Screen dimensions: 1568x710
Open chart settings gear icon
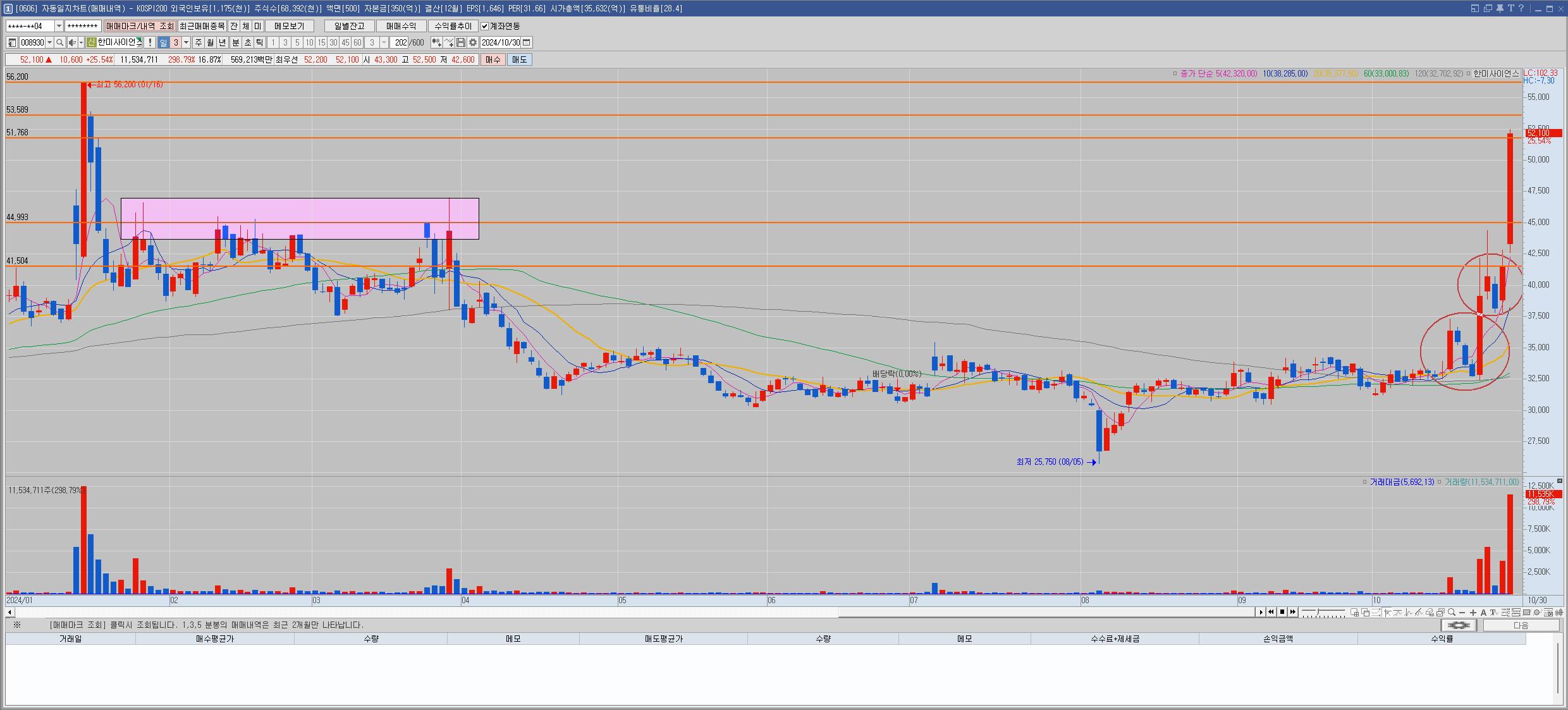(x=472, y=42)
